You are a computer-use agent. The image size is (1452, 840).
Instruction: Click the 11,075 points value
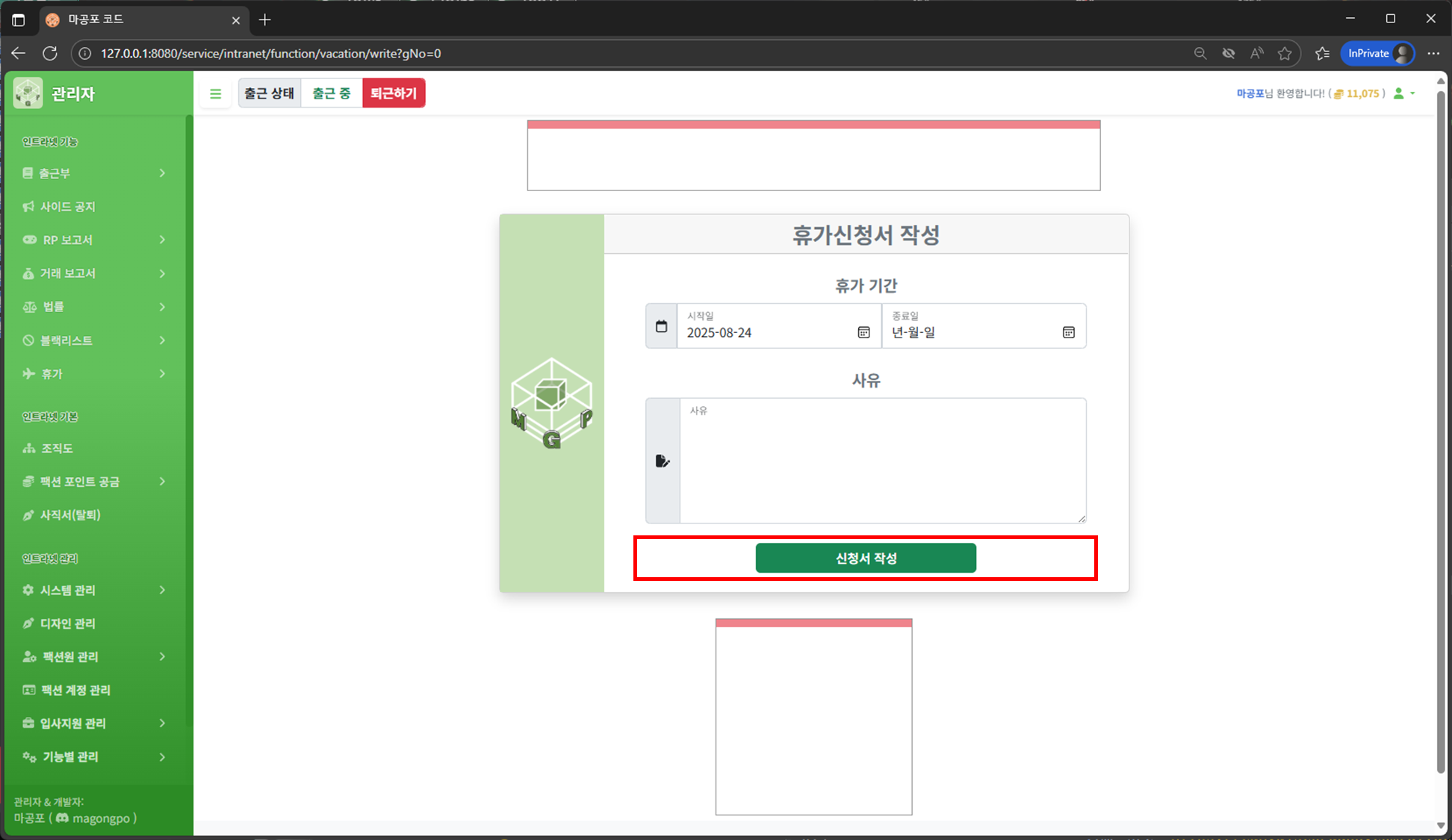pyautogui.click(x=1362, y=94)
